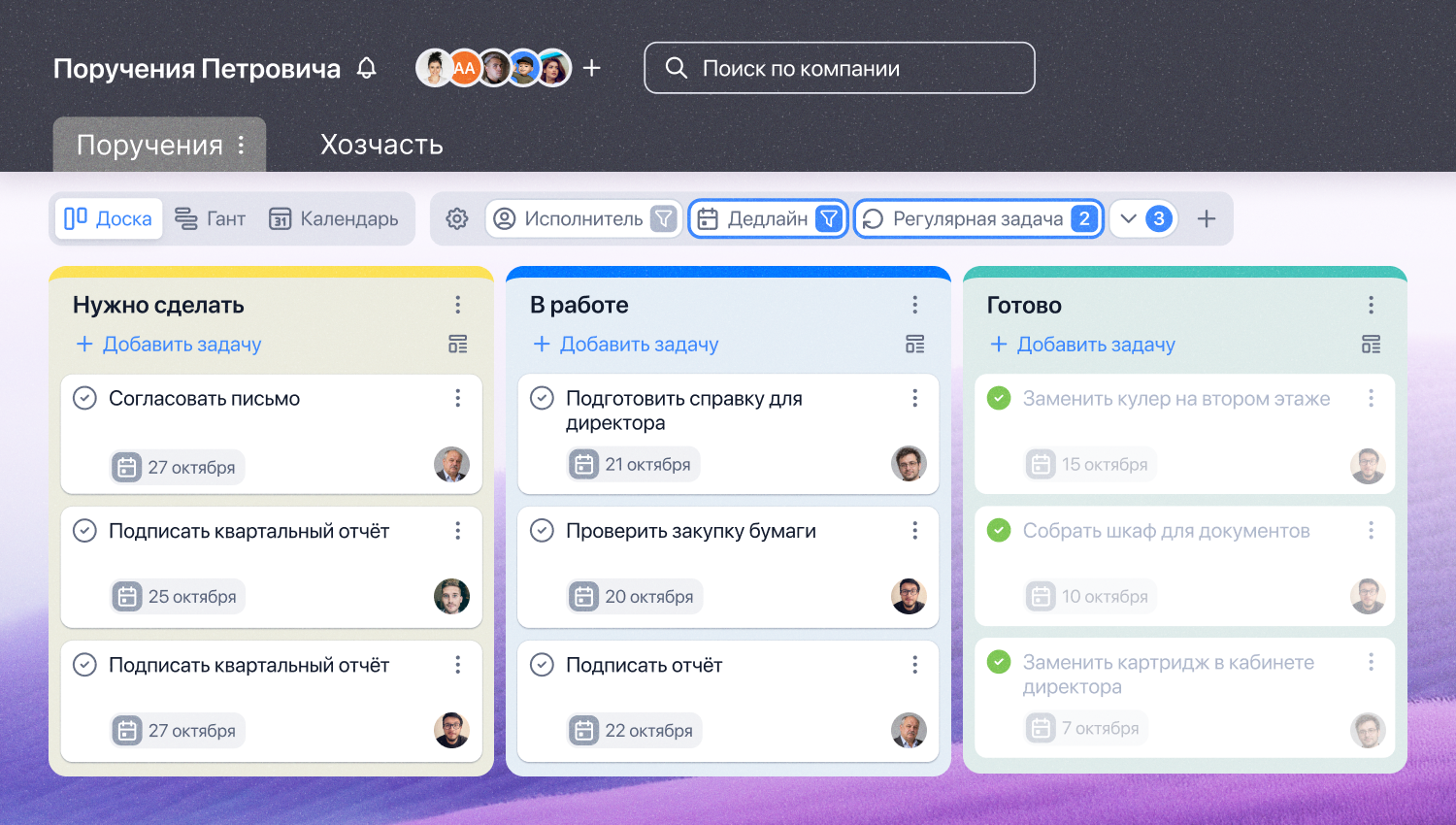
Task: Click orange AA member avatar in header
Action: (x=465, y=68)
